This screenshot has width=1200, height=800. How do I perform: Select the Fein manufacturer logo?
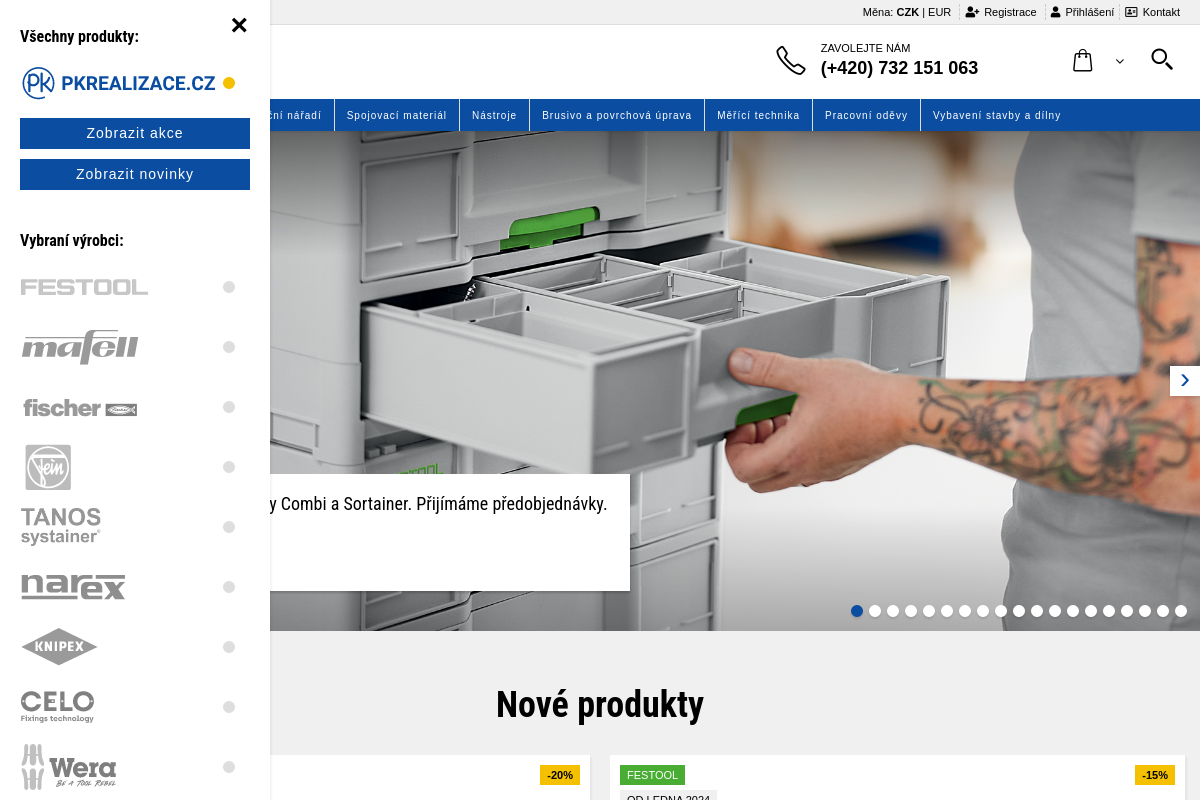48,467
